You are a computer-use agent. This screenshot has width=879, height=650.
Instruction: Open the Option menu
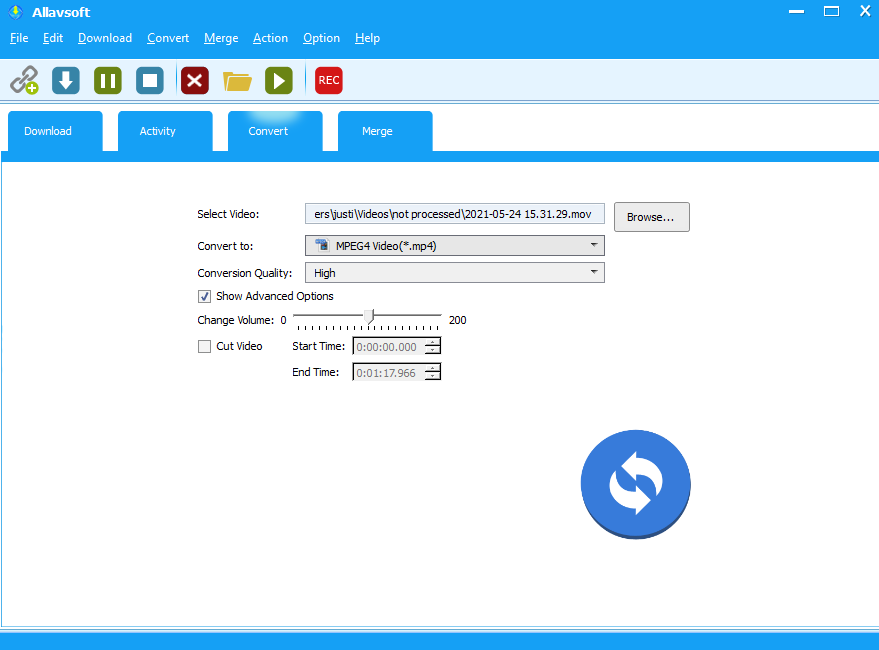(321, 38)
